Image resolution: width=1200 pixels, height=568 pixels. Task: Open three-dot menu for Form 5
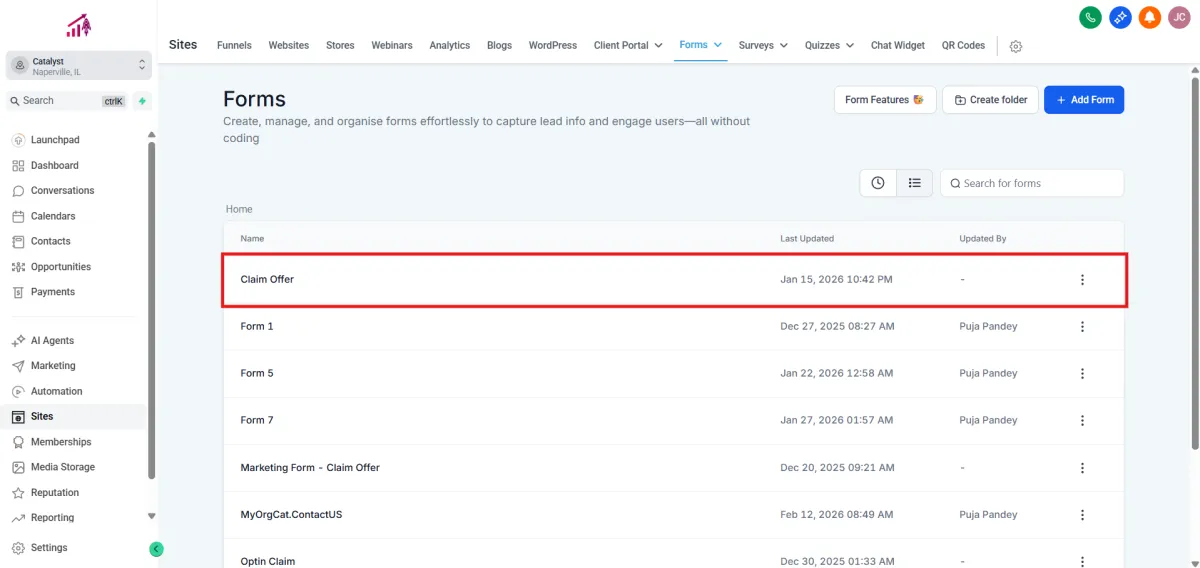(x=1082, y=373)
